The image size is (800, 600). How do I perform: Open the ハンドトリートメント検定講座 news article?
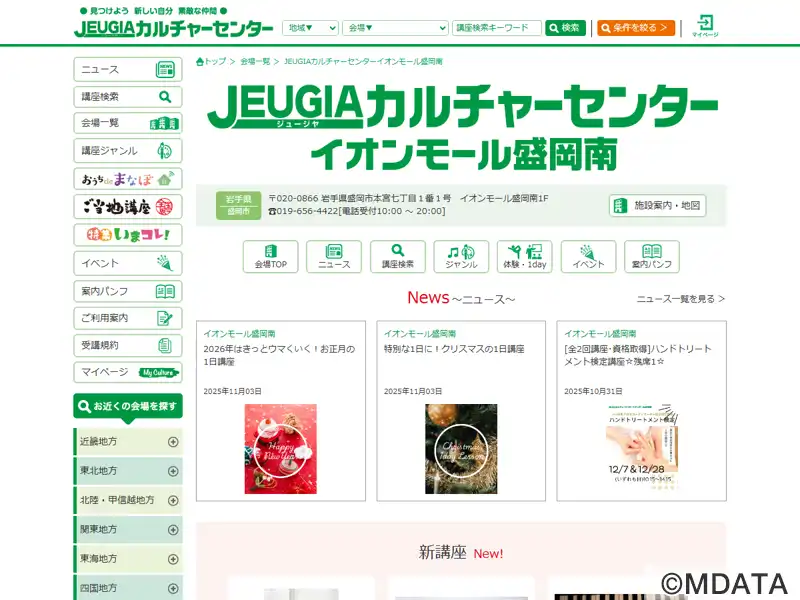(638, 355)
